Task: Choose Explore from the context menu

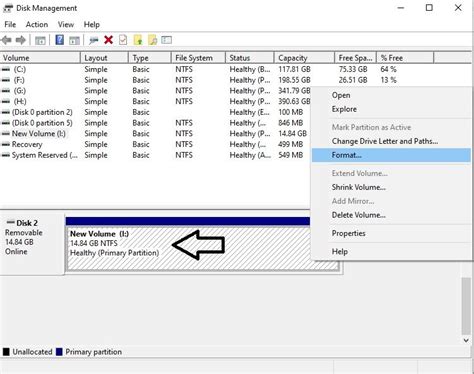Action: (344, 109)
